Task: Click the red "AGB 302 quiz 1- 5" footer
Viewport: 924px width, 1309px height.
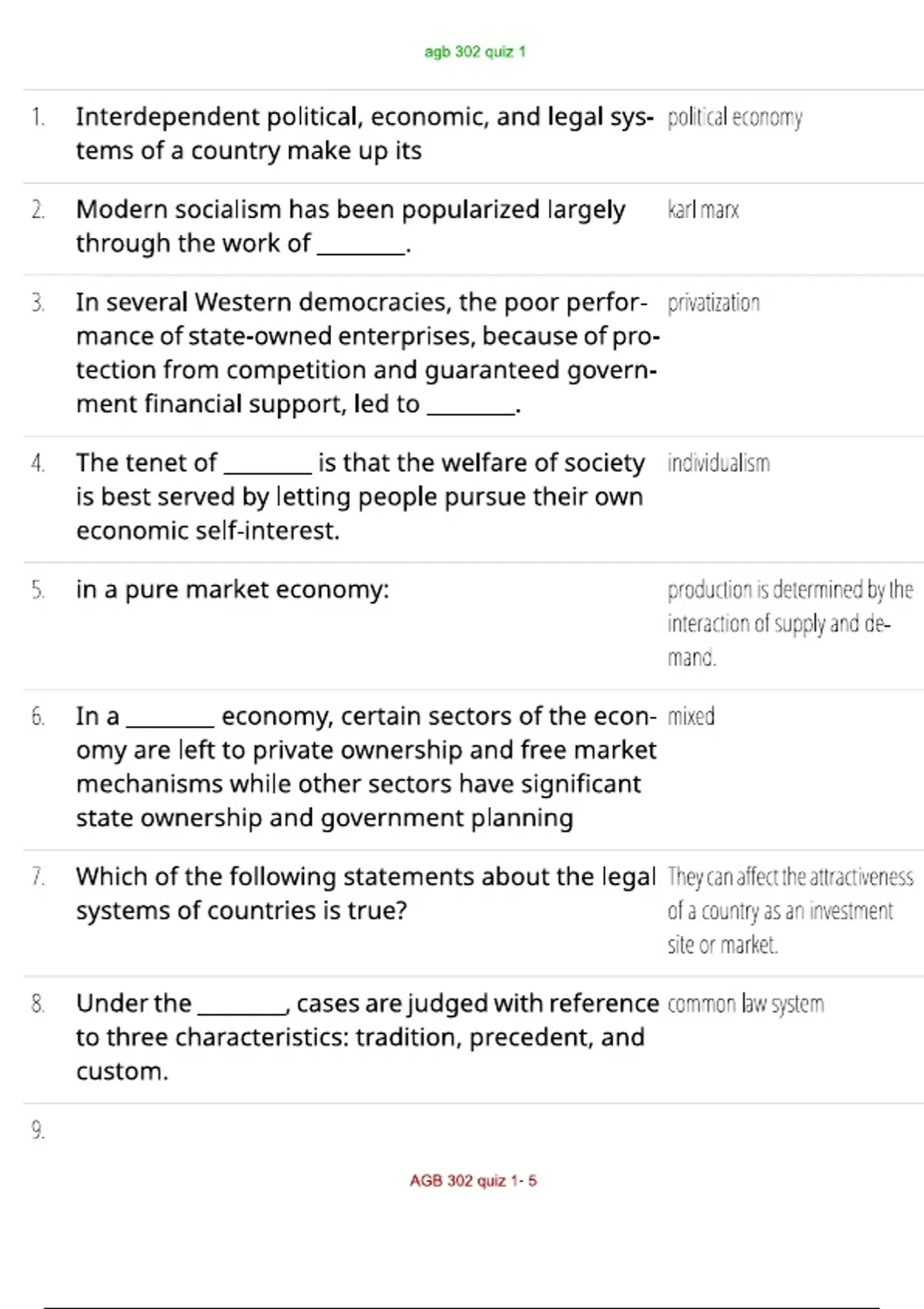Action: (x=473, y=1180)
